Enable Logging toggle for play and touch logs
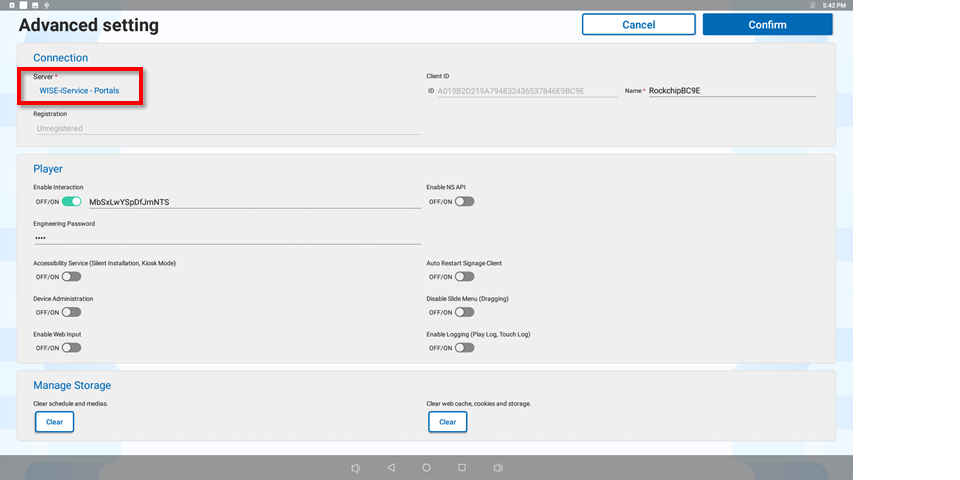This screenshot has height=480, width=960. click(x=464, y=348)
